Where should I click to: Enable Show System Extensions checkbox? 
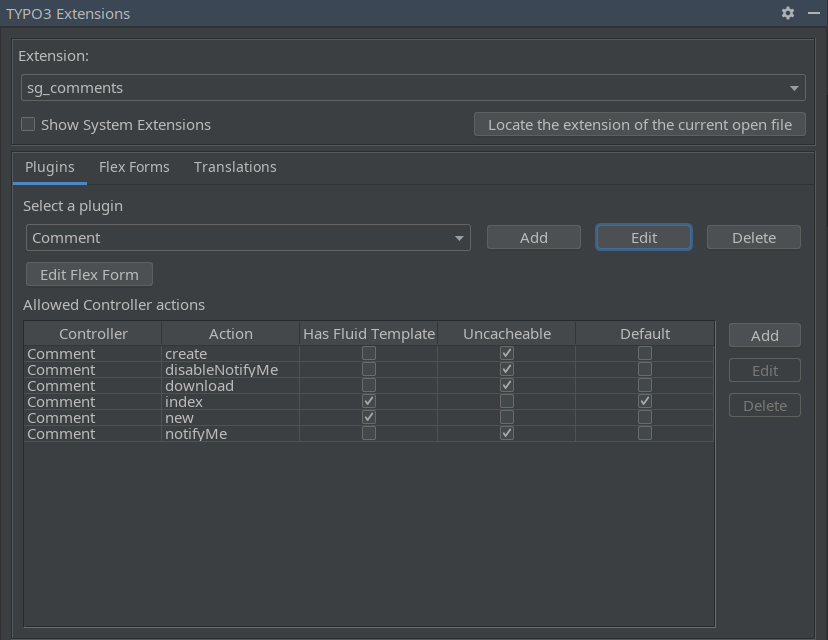point(28,124)
